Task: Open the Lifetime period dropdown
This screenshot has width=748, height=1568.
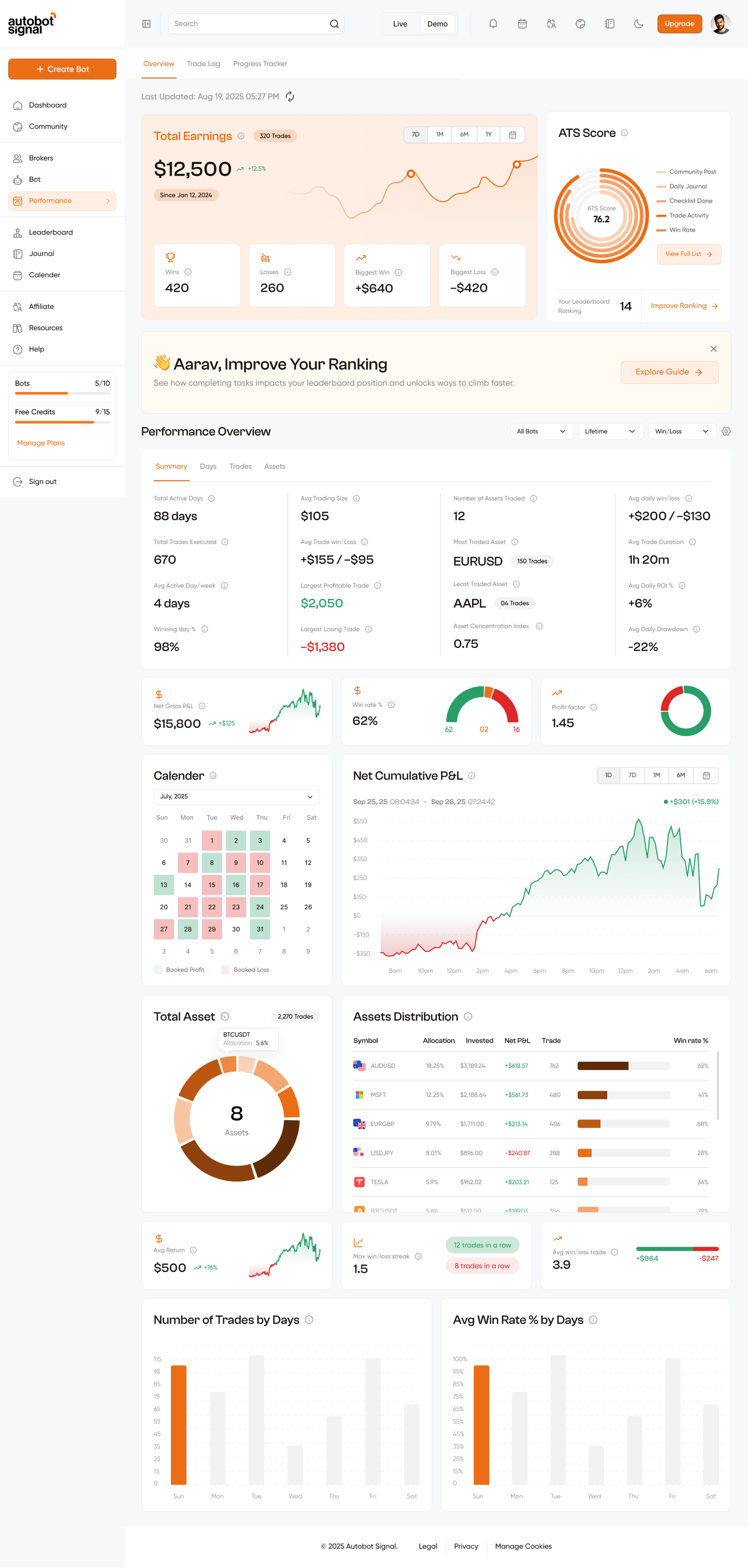Action: [611, 431]
